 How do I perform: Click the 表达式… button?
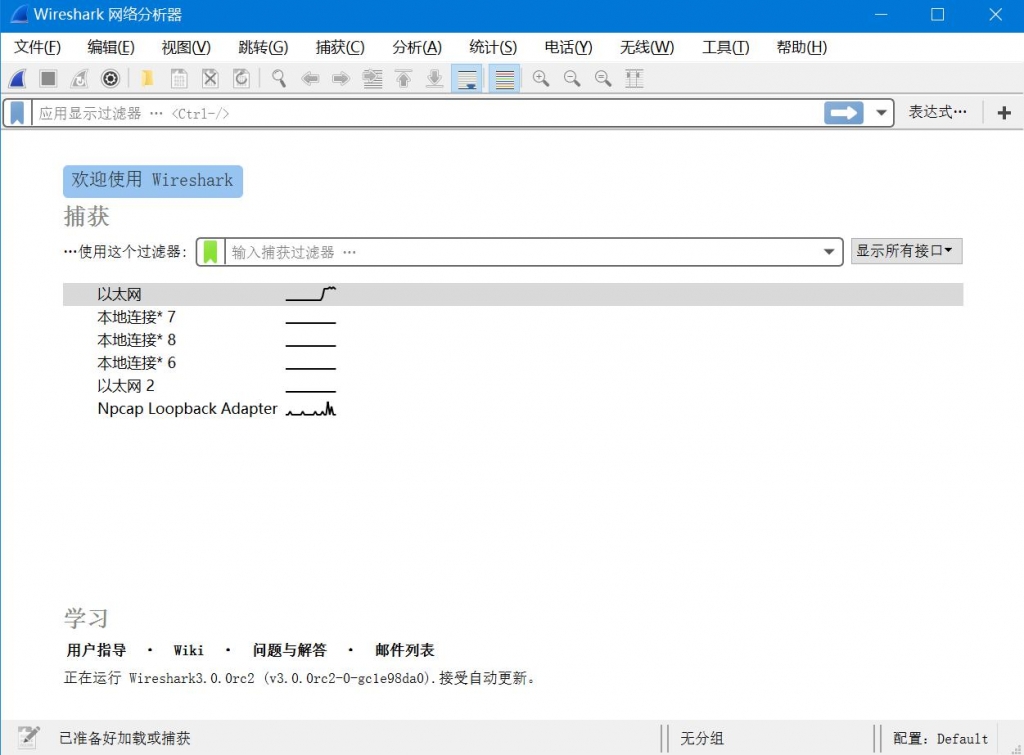coord(938,112)
